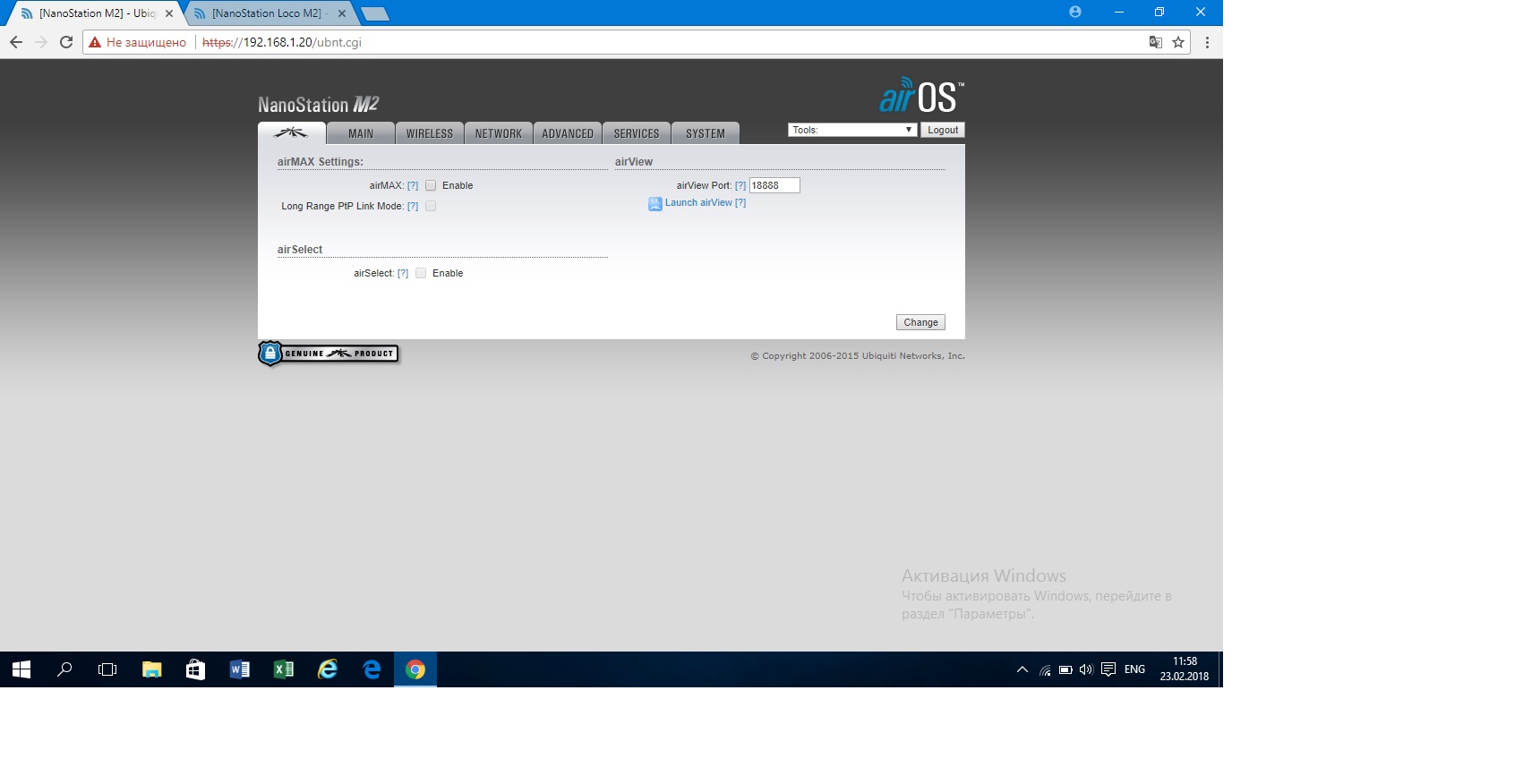
Task: Enable the airSelect checkbox
Action: [x=421, y=273]
